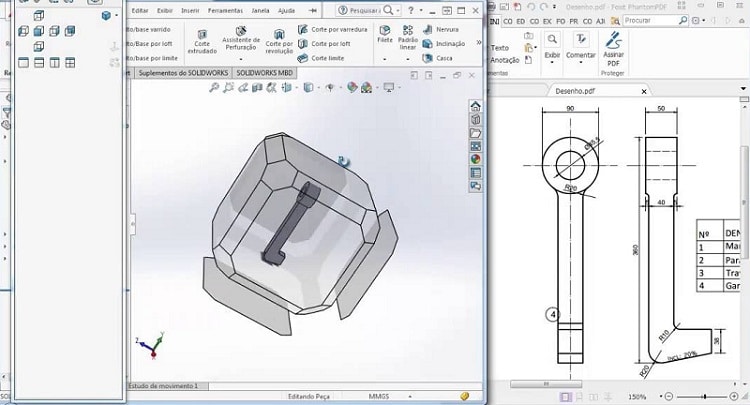The width and height of the screenshot is (750, 405).
Task: Open the Ferramentas menu
Action: coord(227,10)
